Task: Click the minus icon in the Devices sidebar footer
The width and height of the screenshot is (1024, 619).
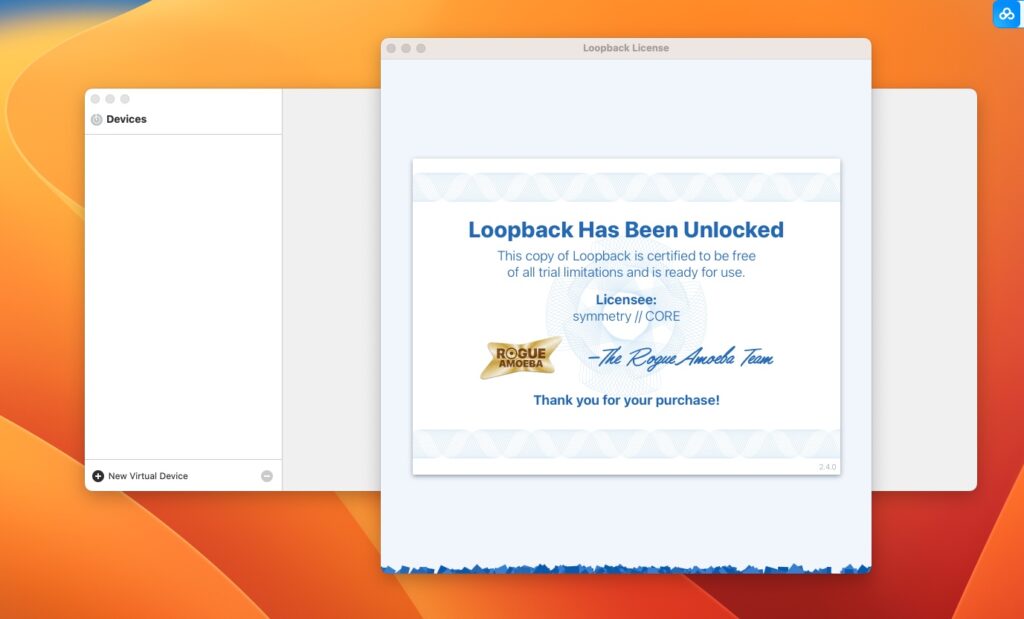Action: click(266, 476)
